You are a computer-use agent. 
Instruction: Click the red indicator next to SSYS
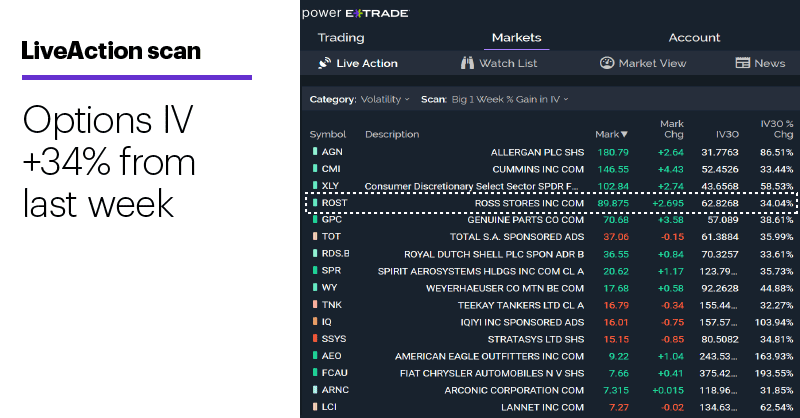click(x=315, y=338)
